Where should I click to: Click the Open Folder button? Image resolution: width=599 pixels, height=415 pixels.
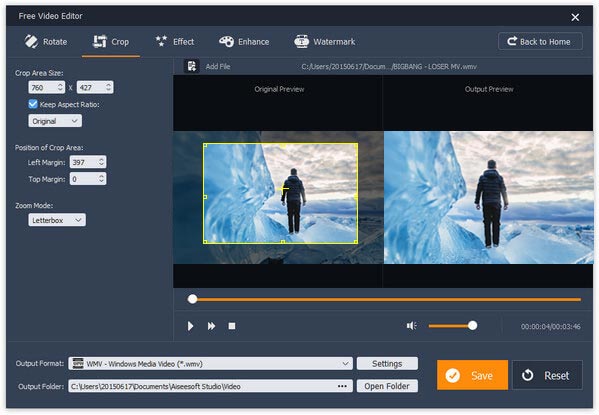pyautogui.click(x=387, y=386)
